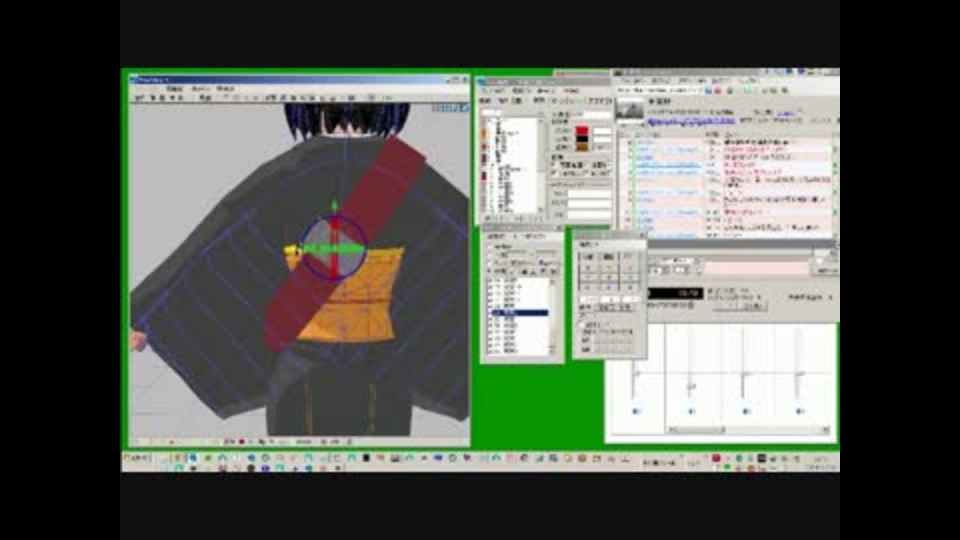The height and width of the screenshot is (540, 960).
Task: Toggle the lone checkbox in the operation panel
Action: (582, 324)
